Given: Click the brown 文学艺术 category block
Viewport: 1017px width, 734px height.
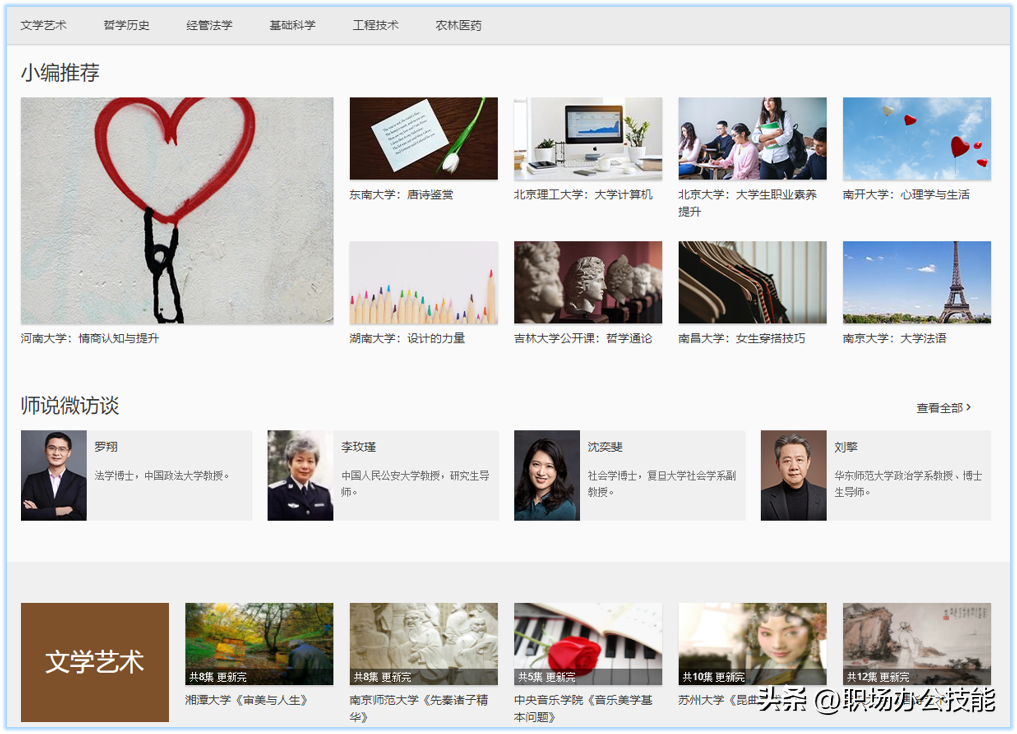Looking at the screenshot, I should (95, 662).
